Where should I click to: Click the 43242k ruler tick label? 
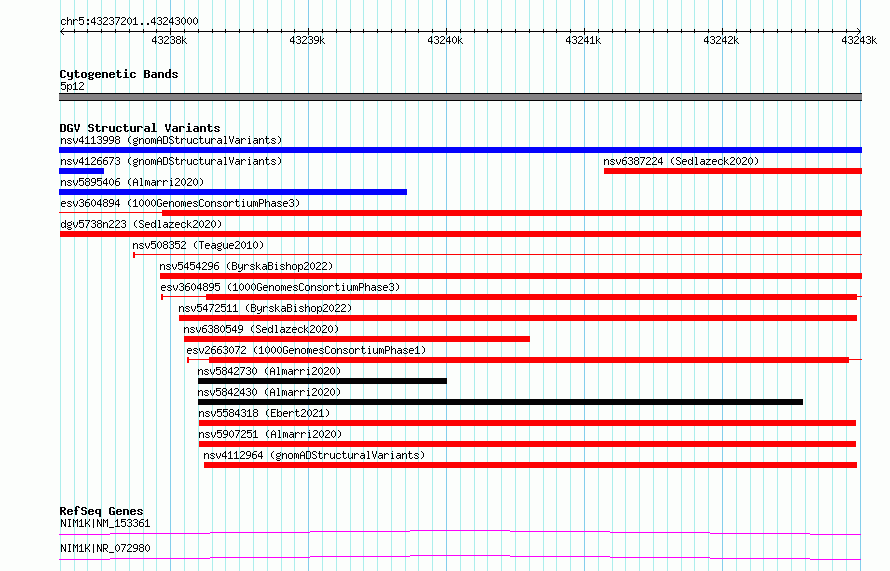721,40
